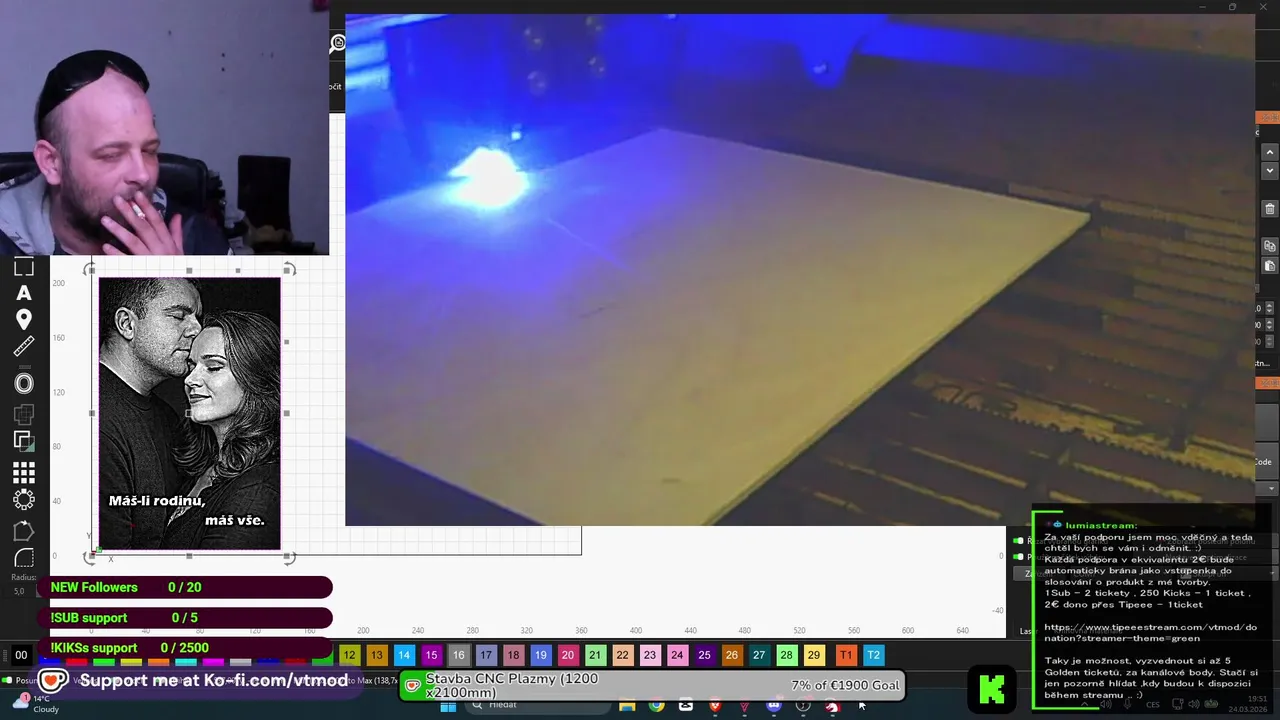The height and width of the screenshot is (720, 1280).
Task: Pick color swatch 18 in palette
Action: pyautogui.click(x=513, y=655)
